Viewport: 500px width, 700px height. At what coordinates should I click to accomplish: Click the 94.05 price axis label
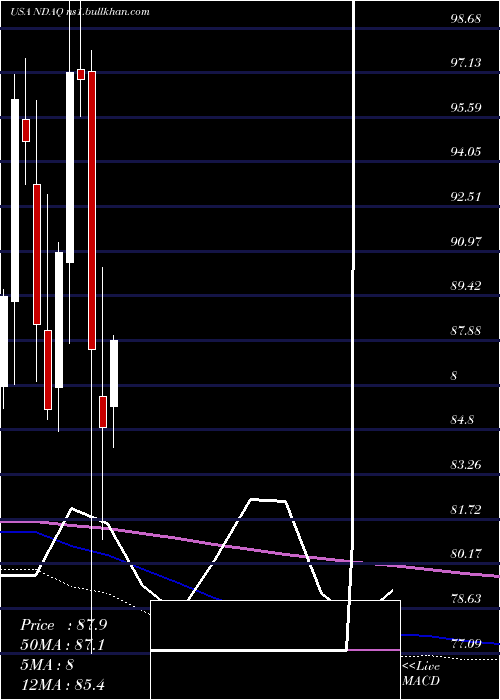point(466,152)
